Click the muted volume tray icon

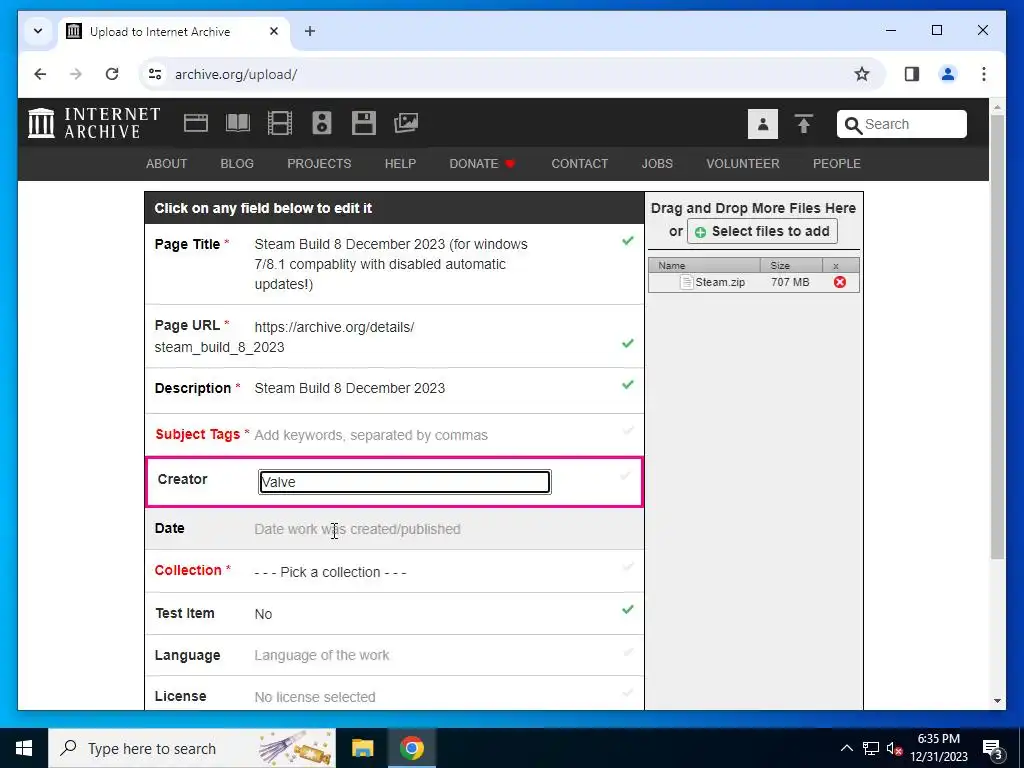[x=895, y=749]
